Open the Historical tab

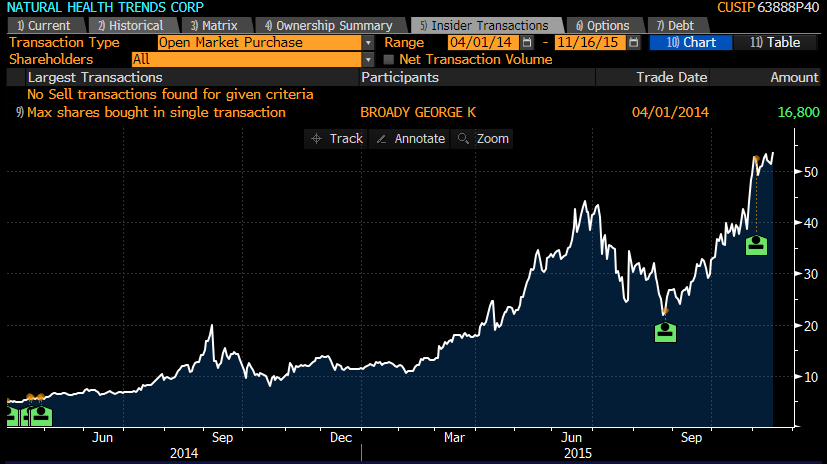[x=132, y=25]
